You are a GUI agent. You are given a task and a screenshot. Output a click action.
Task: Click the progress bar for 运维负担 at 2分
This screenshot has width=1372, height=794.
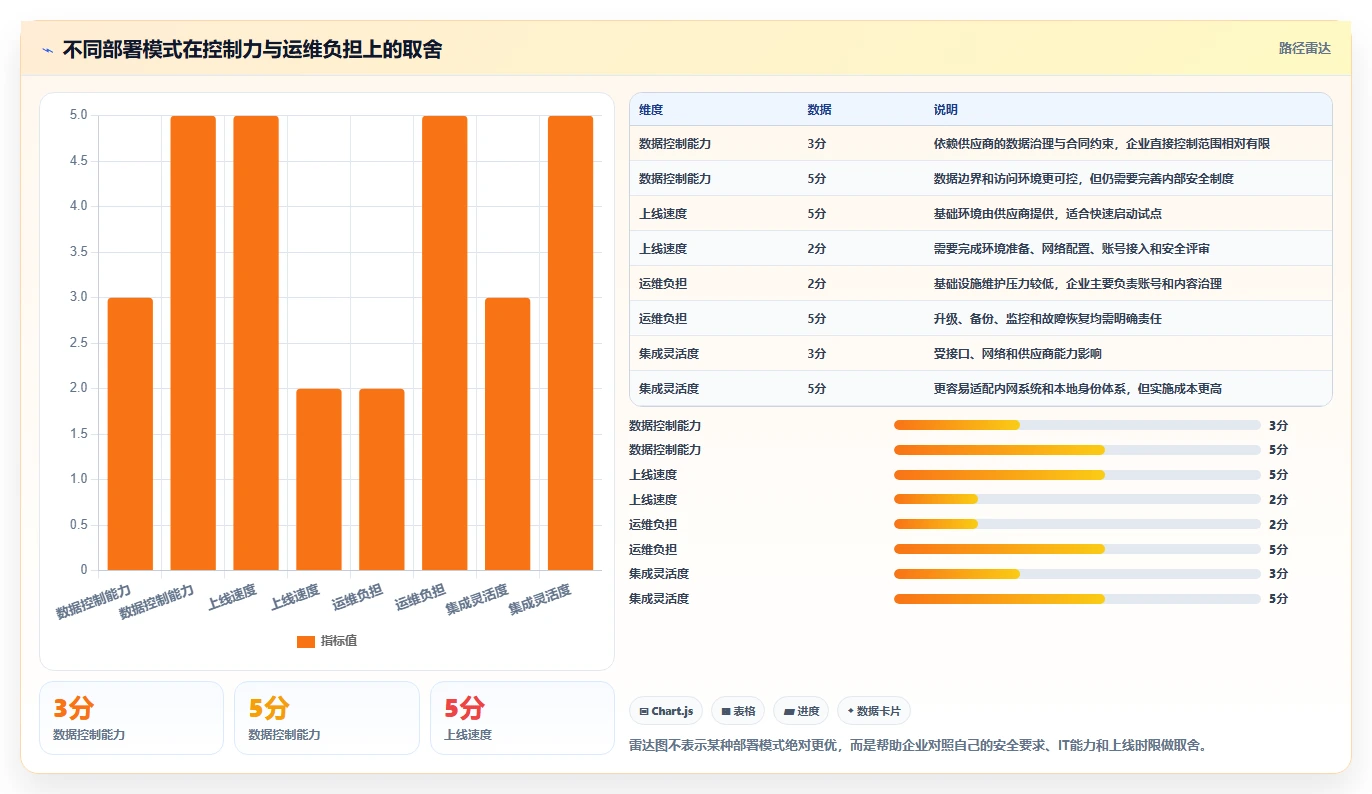(1077, 524)
